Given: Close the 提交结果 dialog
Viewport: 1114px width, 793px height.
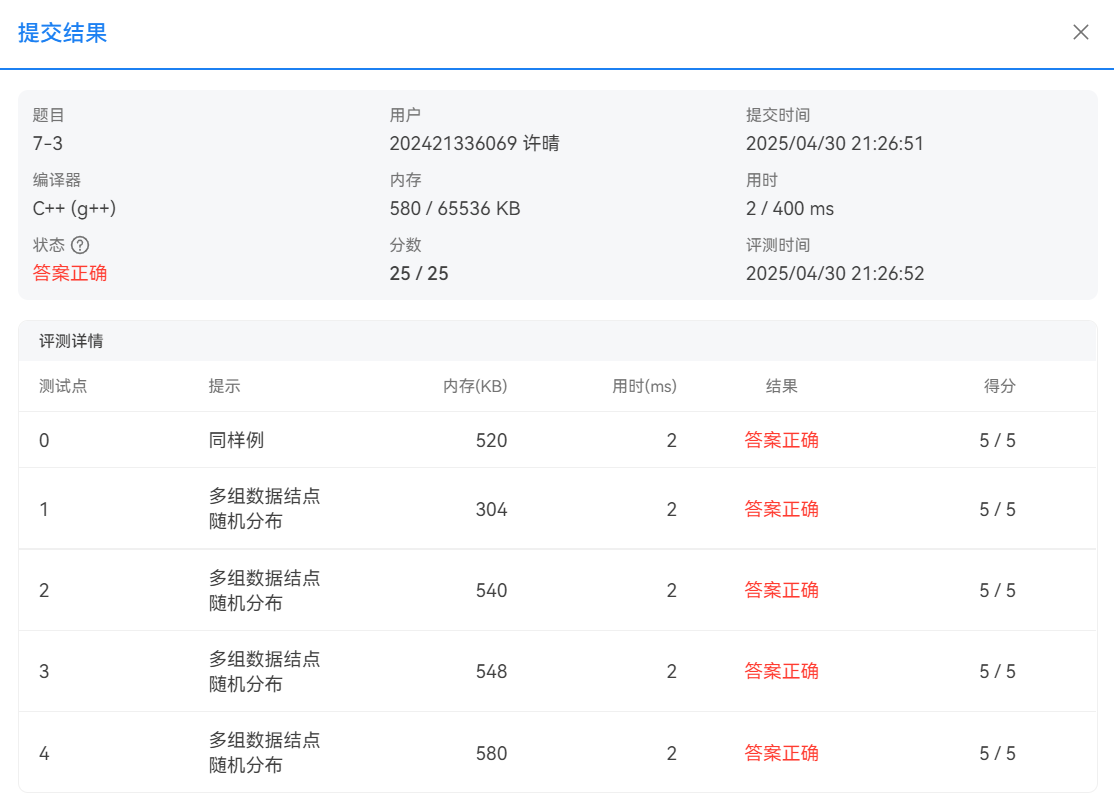Looking at the screenshot, I should click(1081, 32).
